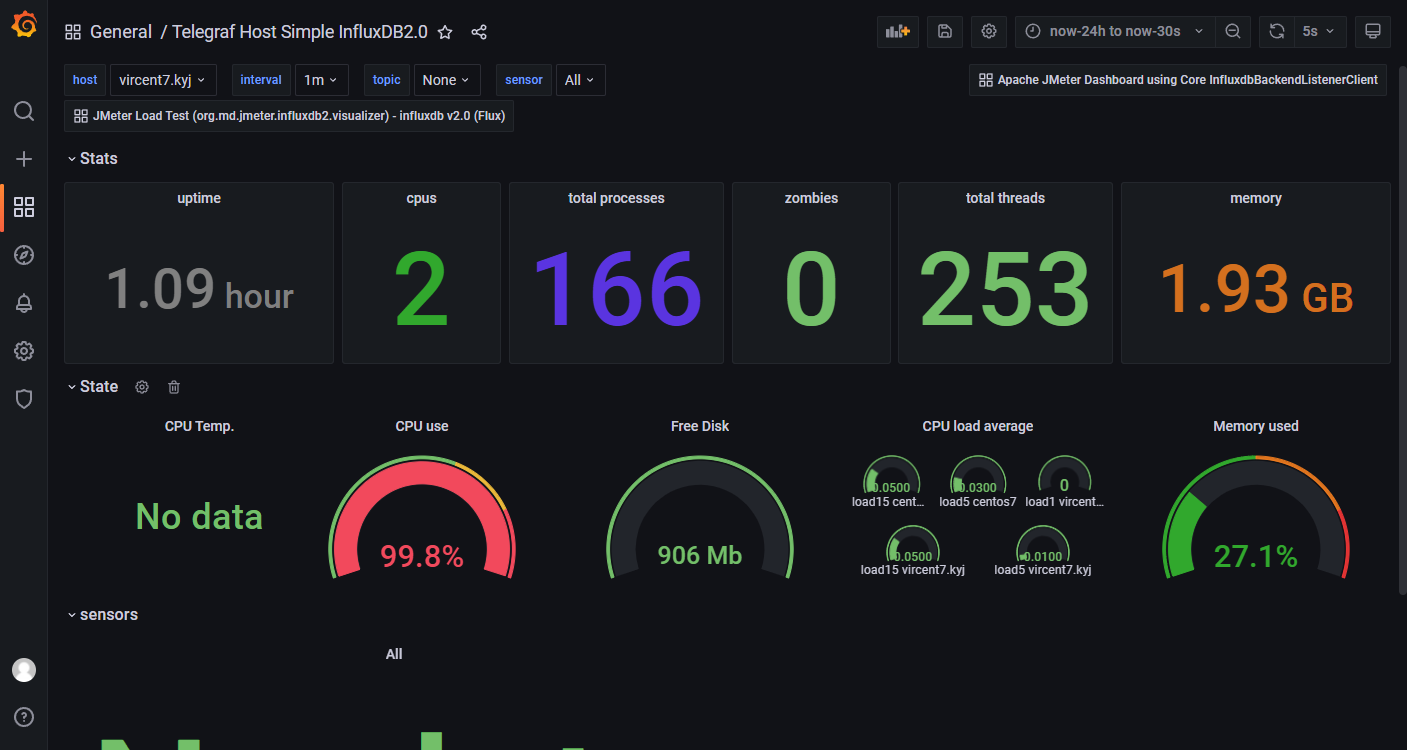Open the 5s refresh interval dropdown
The height and width of the screenshot is (750, 1407).
coord(1320,31)
